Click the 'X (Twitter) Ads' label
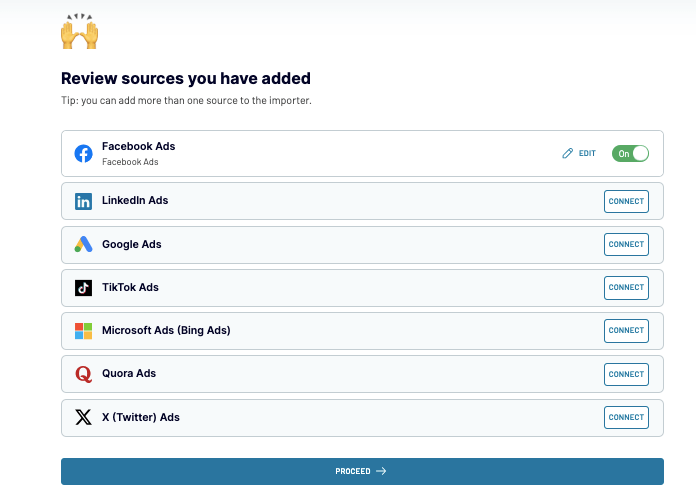Image resolution: width=696 pixels, height=504 pixels. [x=141, y=417]
